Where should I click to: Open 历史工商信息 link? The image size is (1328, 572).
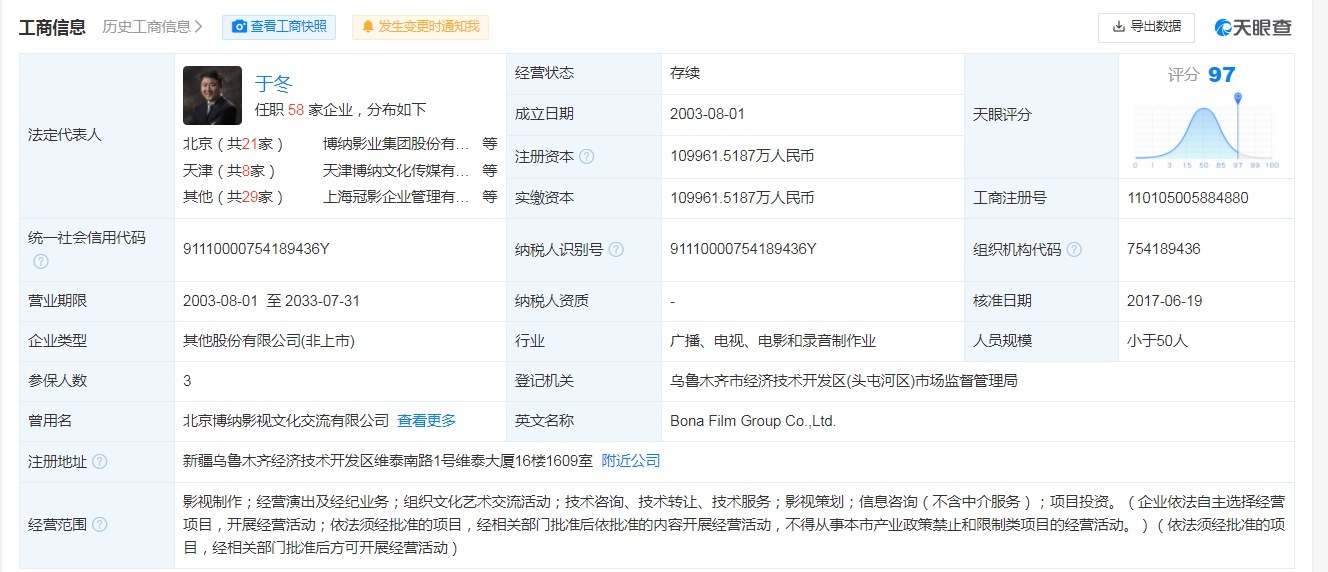[153, 27]
